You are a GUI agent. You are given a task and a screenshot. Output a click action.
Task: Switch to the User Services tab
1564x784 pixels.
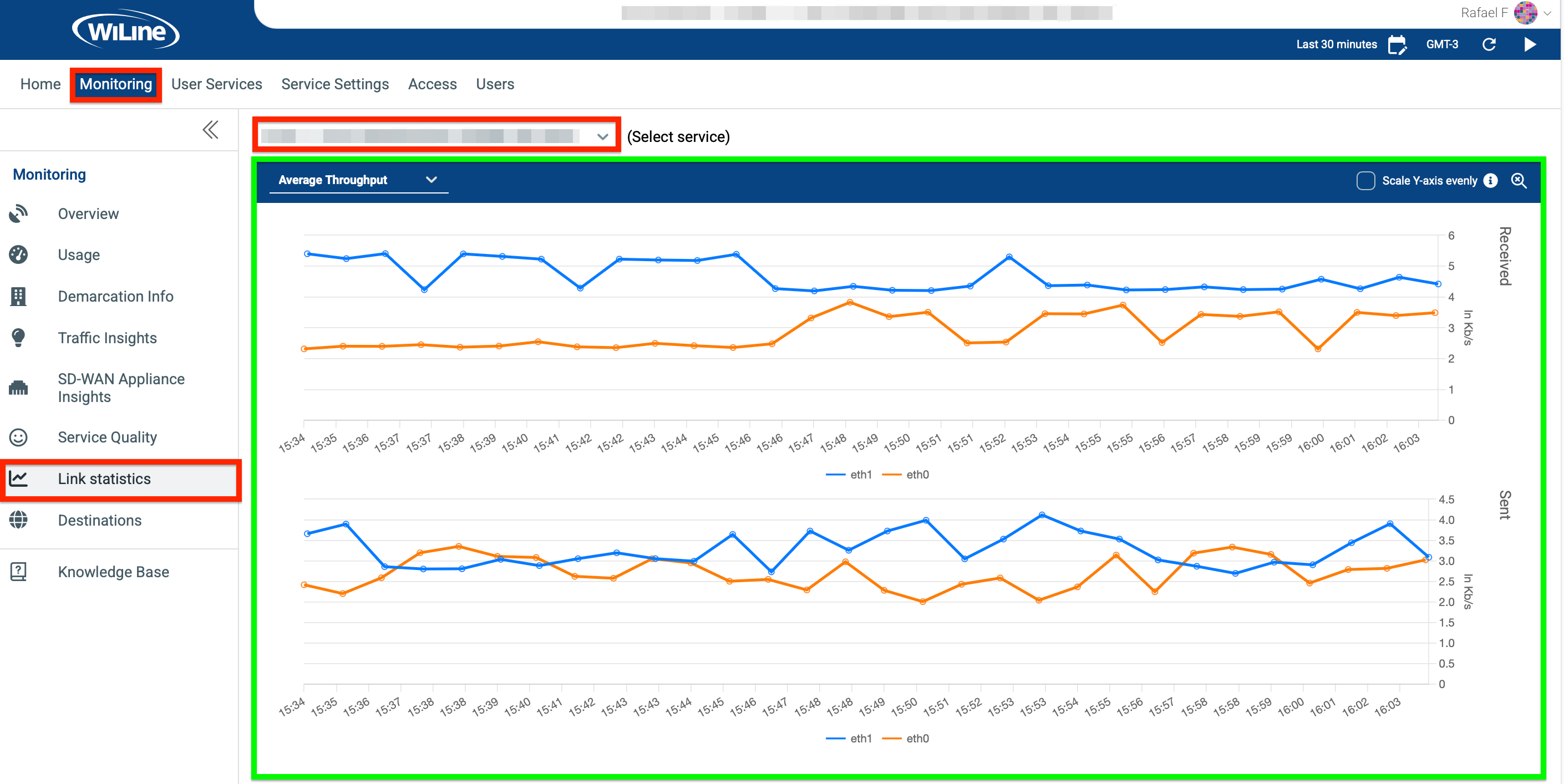coord(216,84)
